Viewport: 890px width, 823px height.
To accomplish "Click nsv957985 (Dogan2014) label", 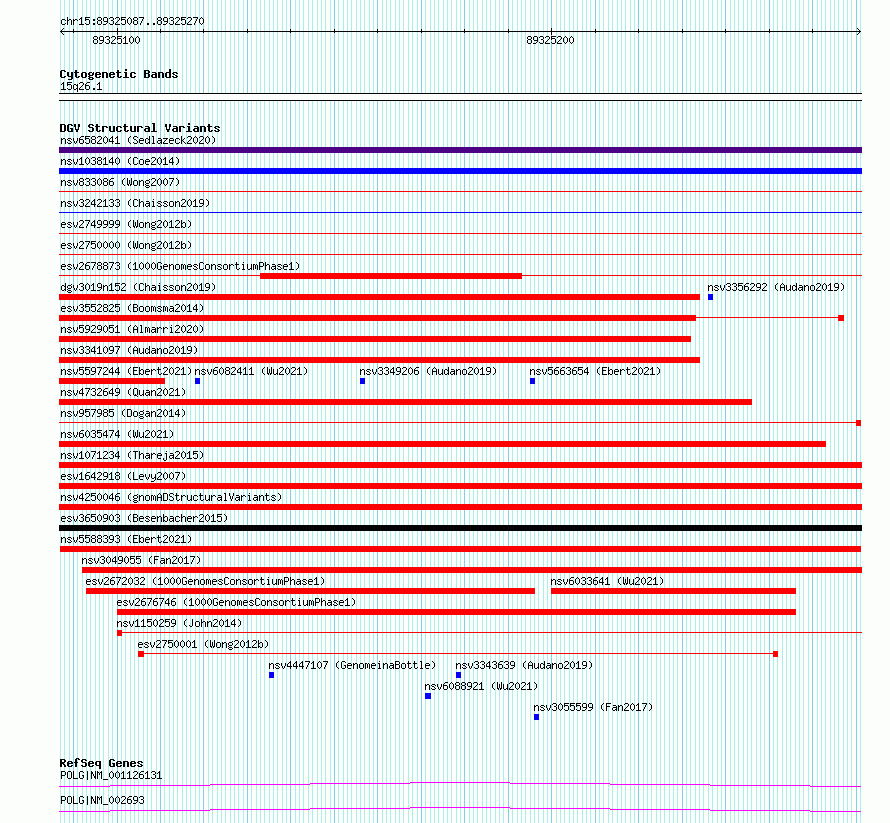I will click(123, 413).
